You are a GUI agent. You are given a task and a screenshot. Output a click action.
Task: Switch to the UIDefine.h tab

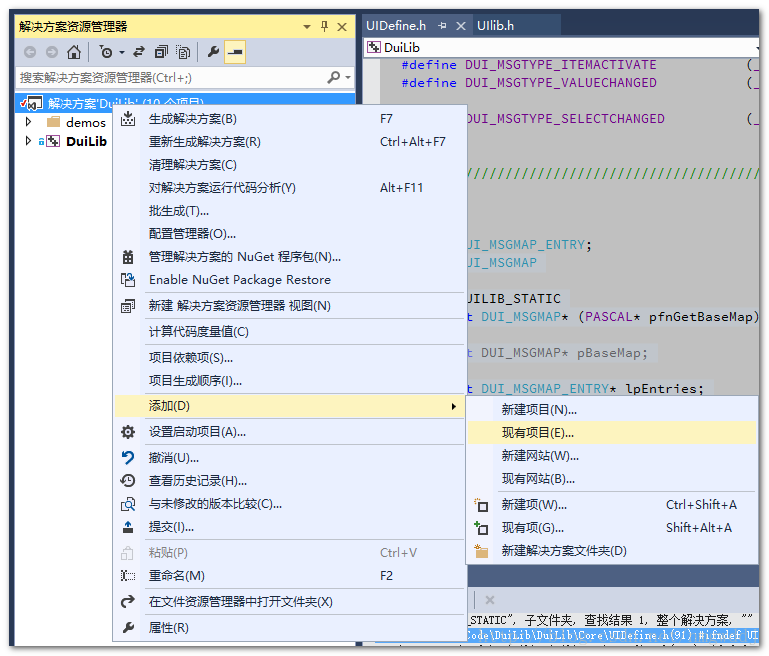(x=396, y=26)
